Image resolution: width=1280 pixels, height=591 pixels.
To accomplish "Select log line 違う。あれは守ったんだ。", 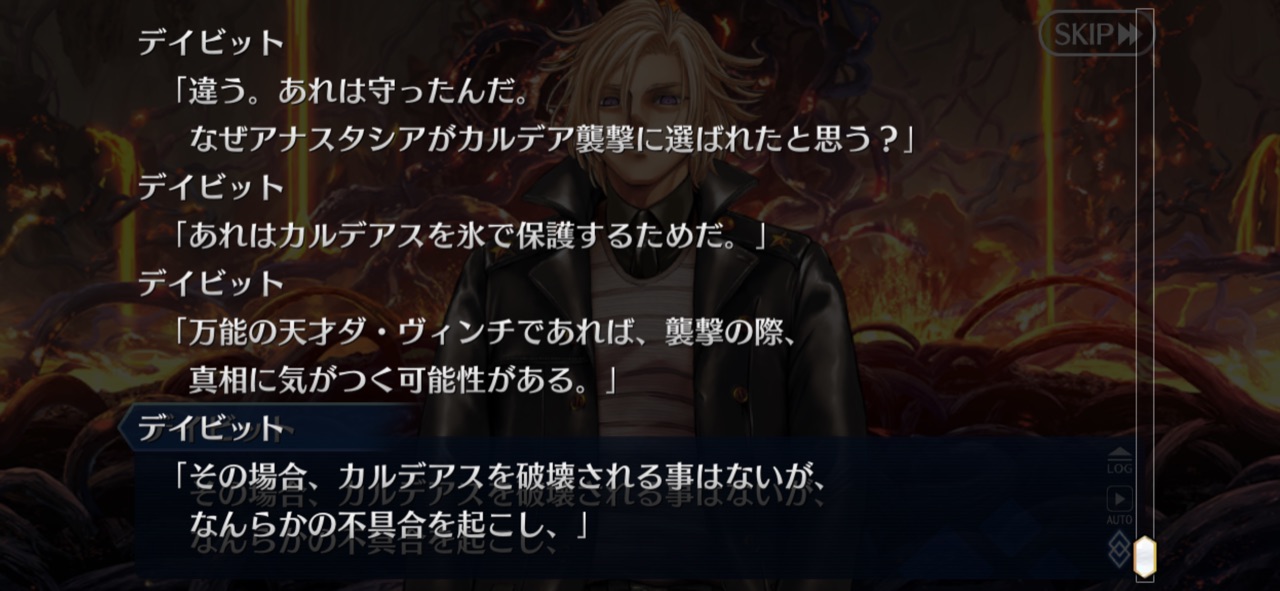I will click(x=349, y=92).
